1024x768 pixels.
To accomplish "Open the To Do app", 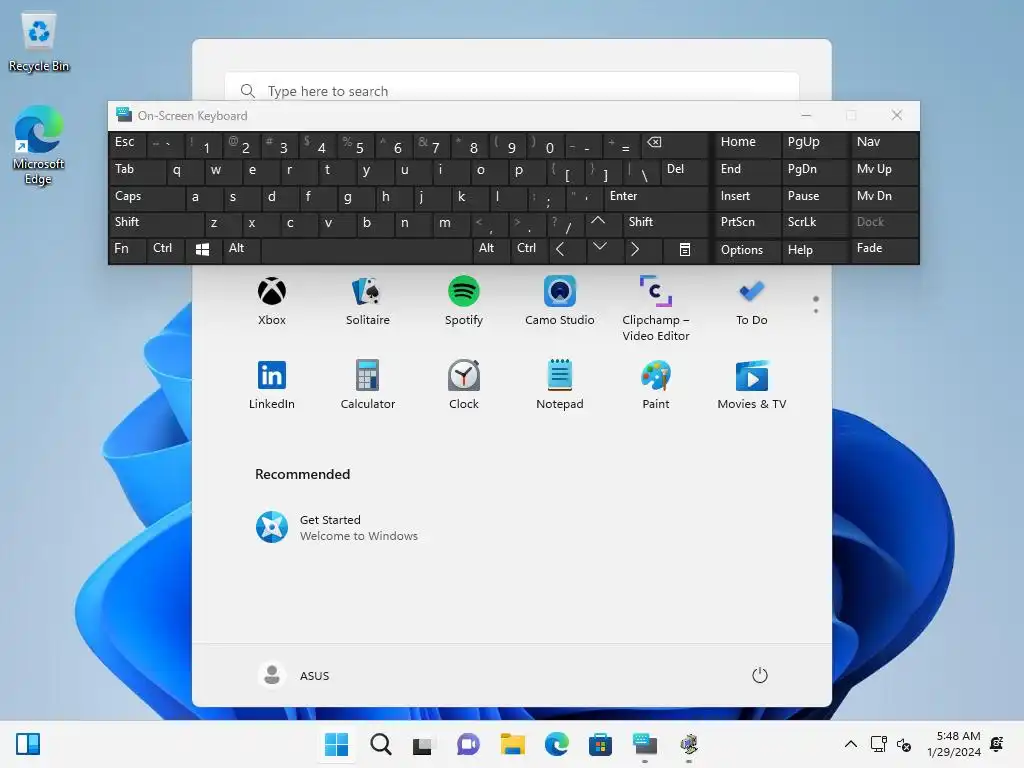I will point(752,300).
